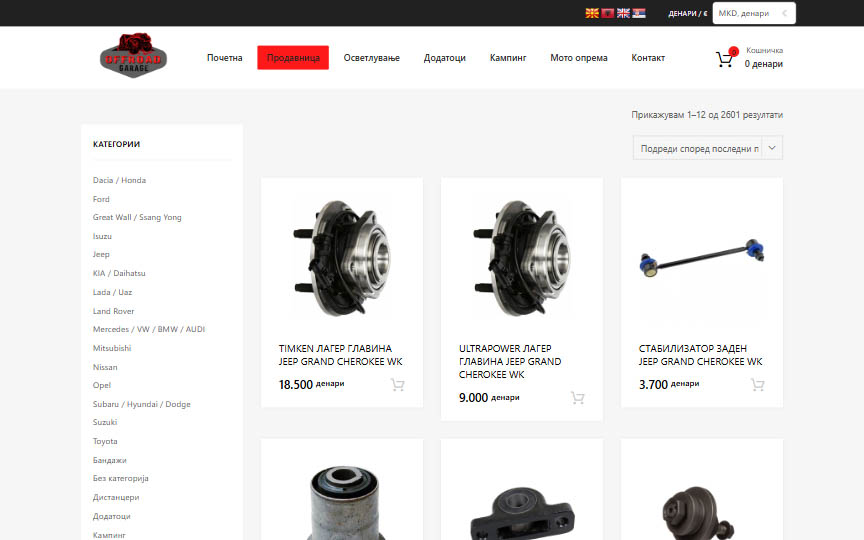
Task: Switch language using the Albanian flag
Action: pos(607,13)
